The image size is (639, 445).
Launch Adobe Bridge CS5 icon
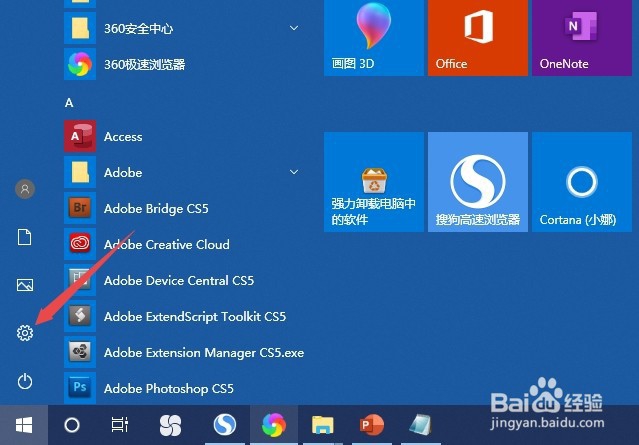80,208
